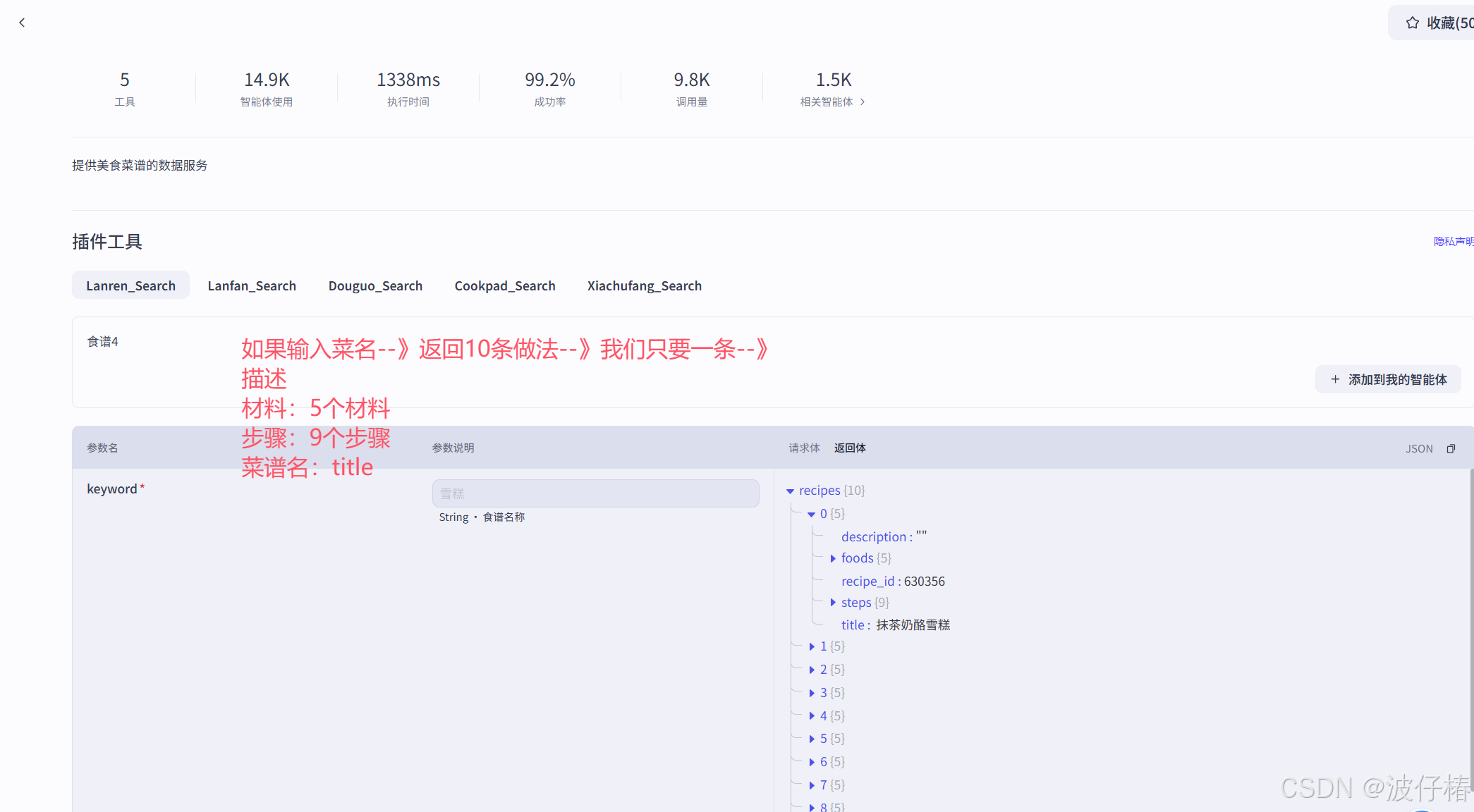Collapse recipe item 0 node
Image resolution: width=1474 pixels, height=812 pixels.
pos(811,514)
